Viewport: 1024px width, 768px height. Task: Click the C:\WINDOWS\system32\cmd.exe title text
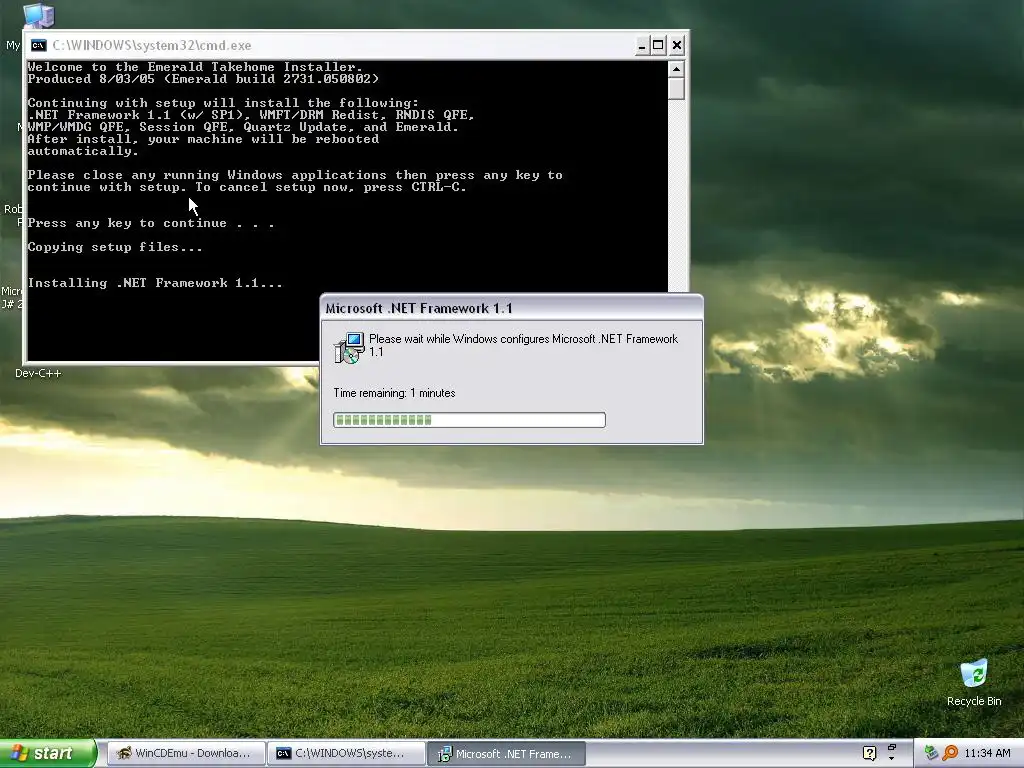coord(152,45)
